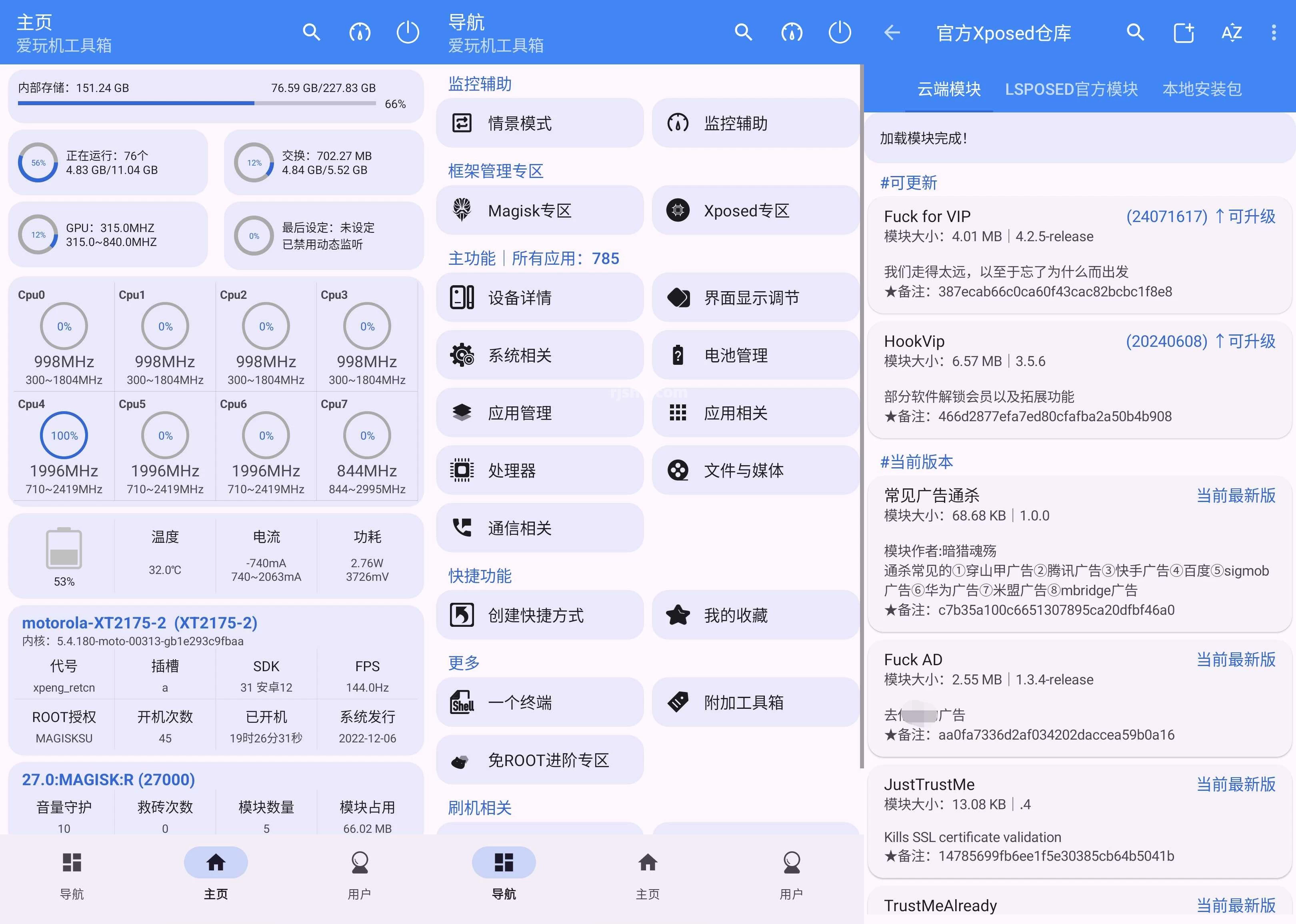
Task: Open JustTrustMe module card
Action: 1080,821
